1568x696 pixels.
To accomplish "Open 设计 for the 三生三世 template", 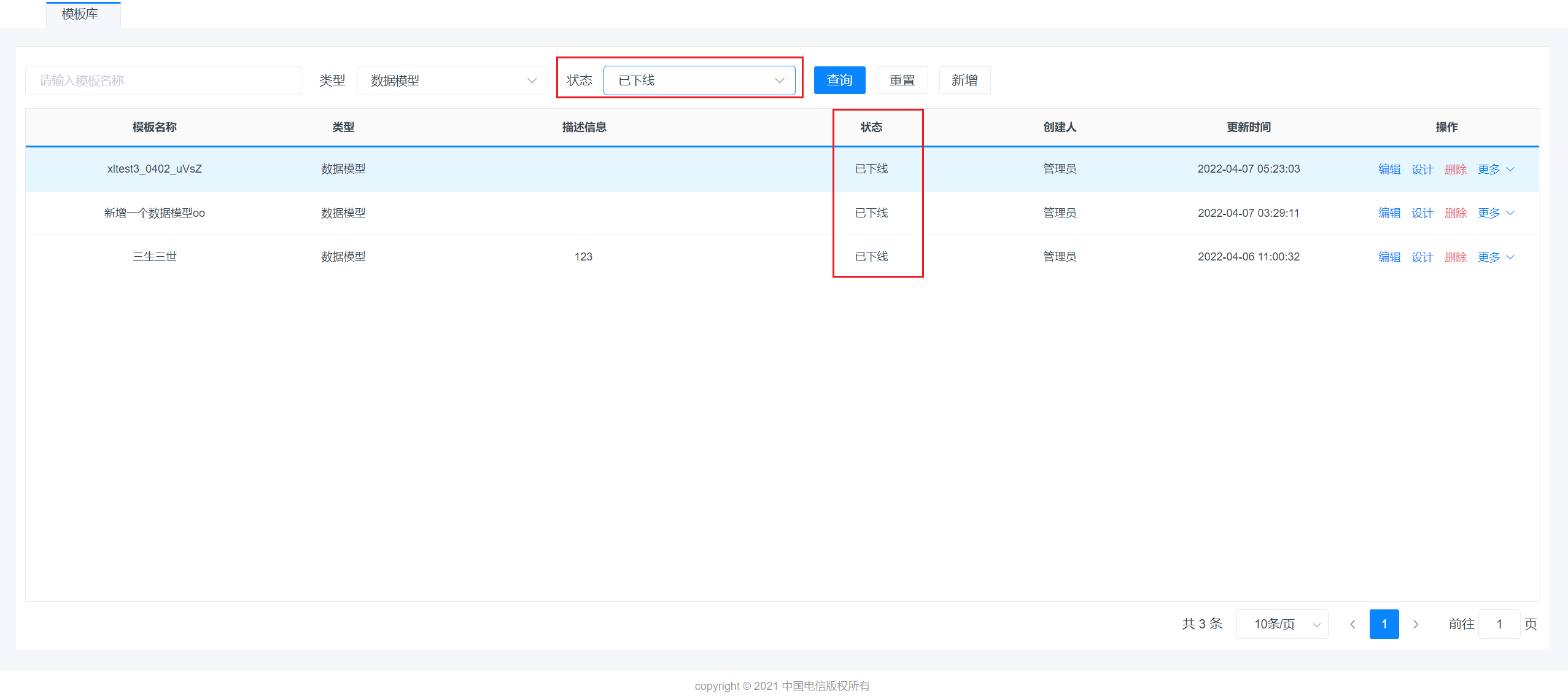I will [x=1422, y=257].
